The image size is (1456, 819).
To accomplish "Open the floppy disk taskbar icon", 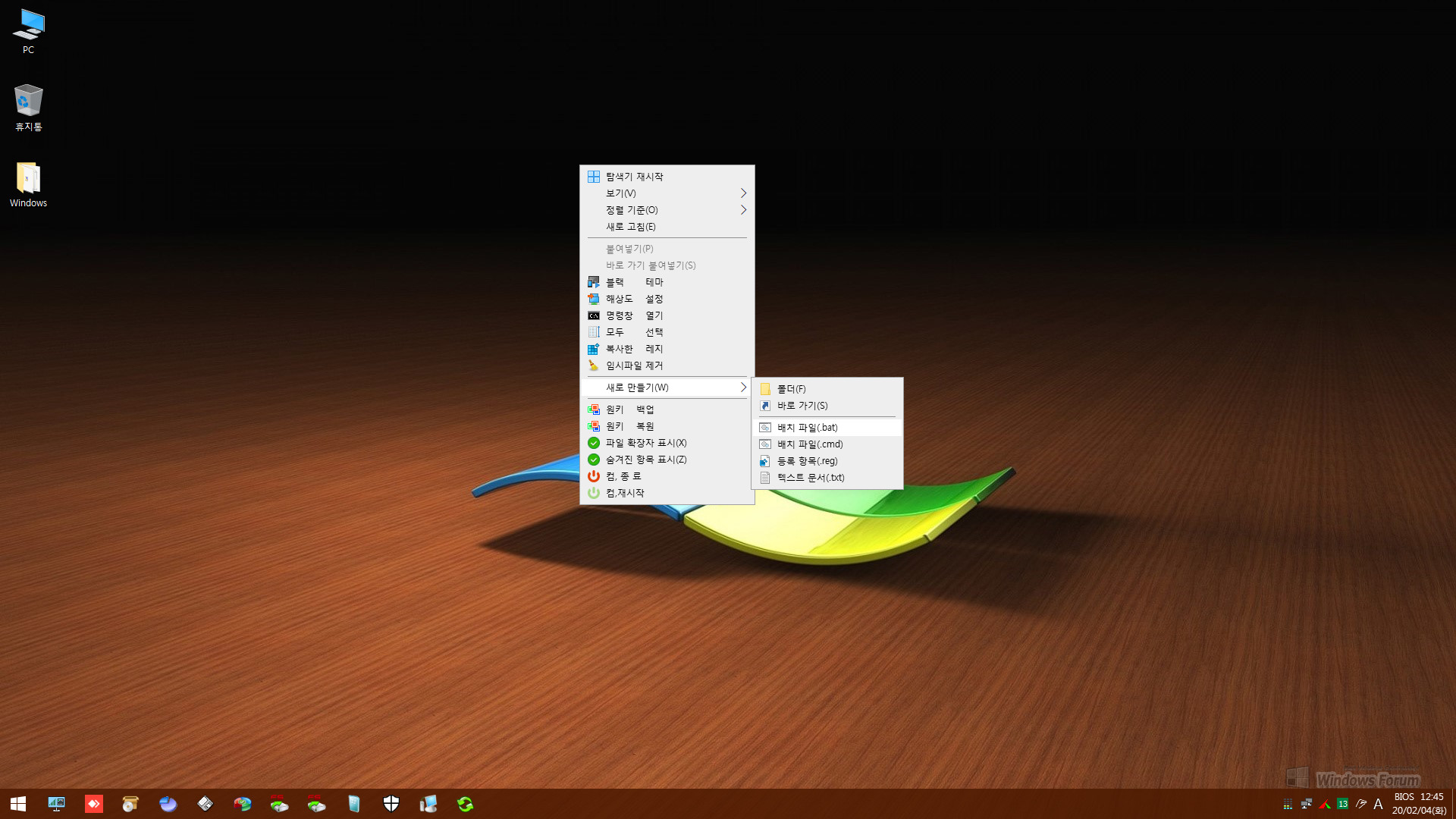I will 205,804.
